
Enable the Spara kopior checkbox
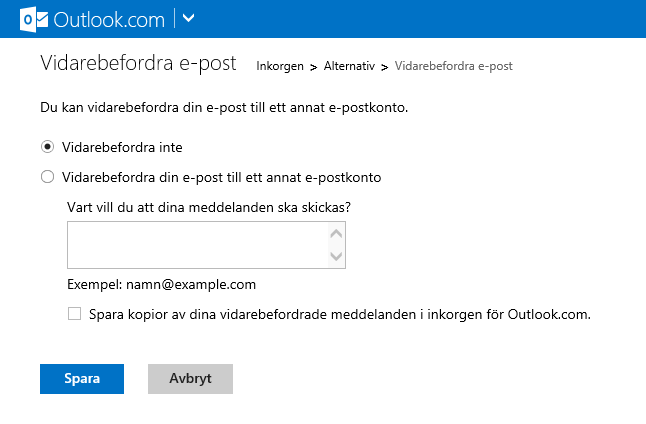coord(75,314)
